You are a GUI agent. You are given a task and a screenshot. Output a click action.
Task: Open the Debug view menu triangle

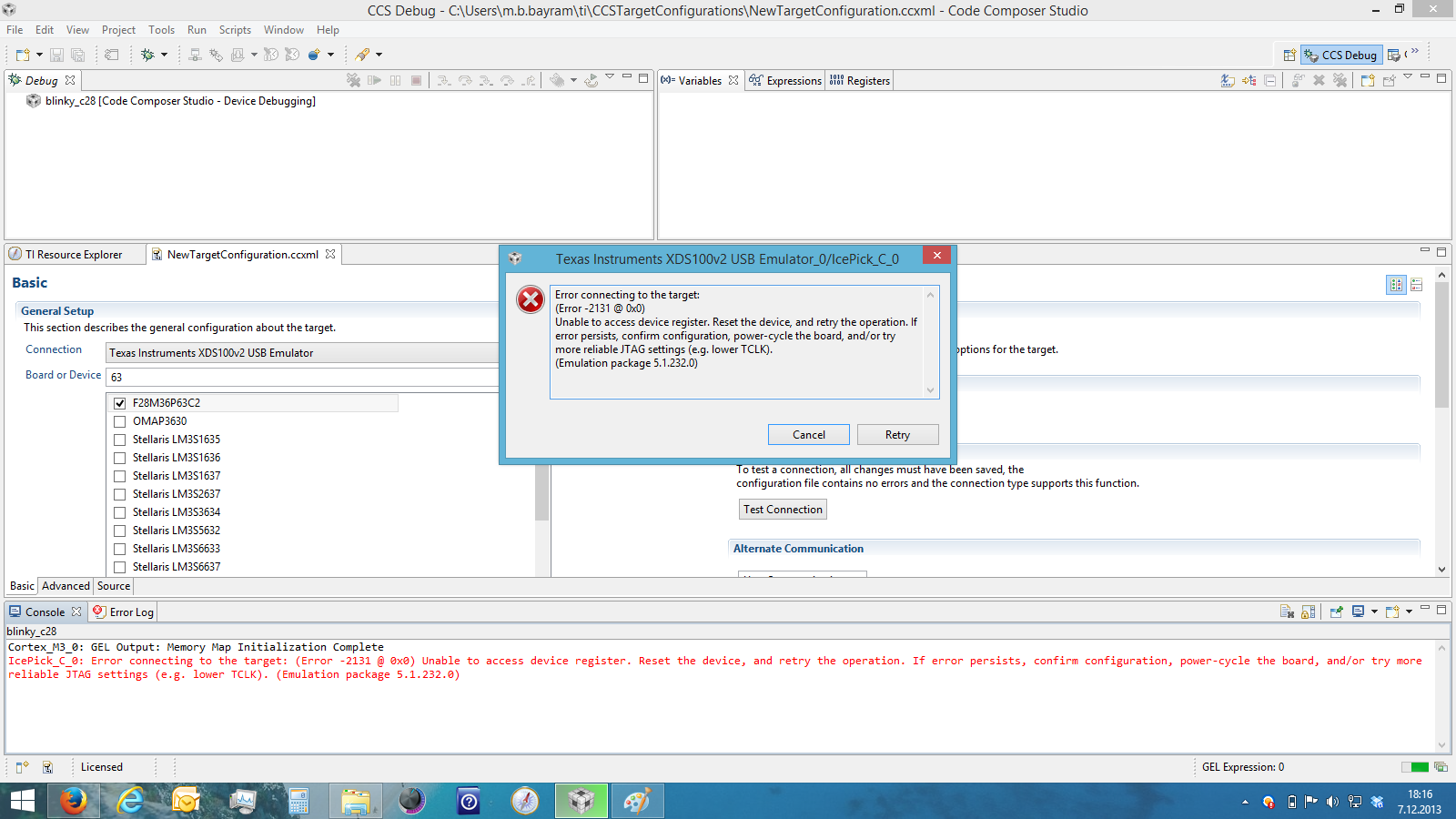pyautogui.click(x=610, y=76)
